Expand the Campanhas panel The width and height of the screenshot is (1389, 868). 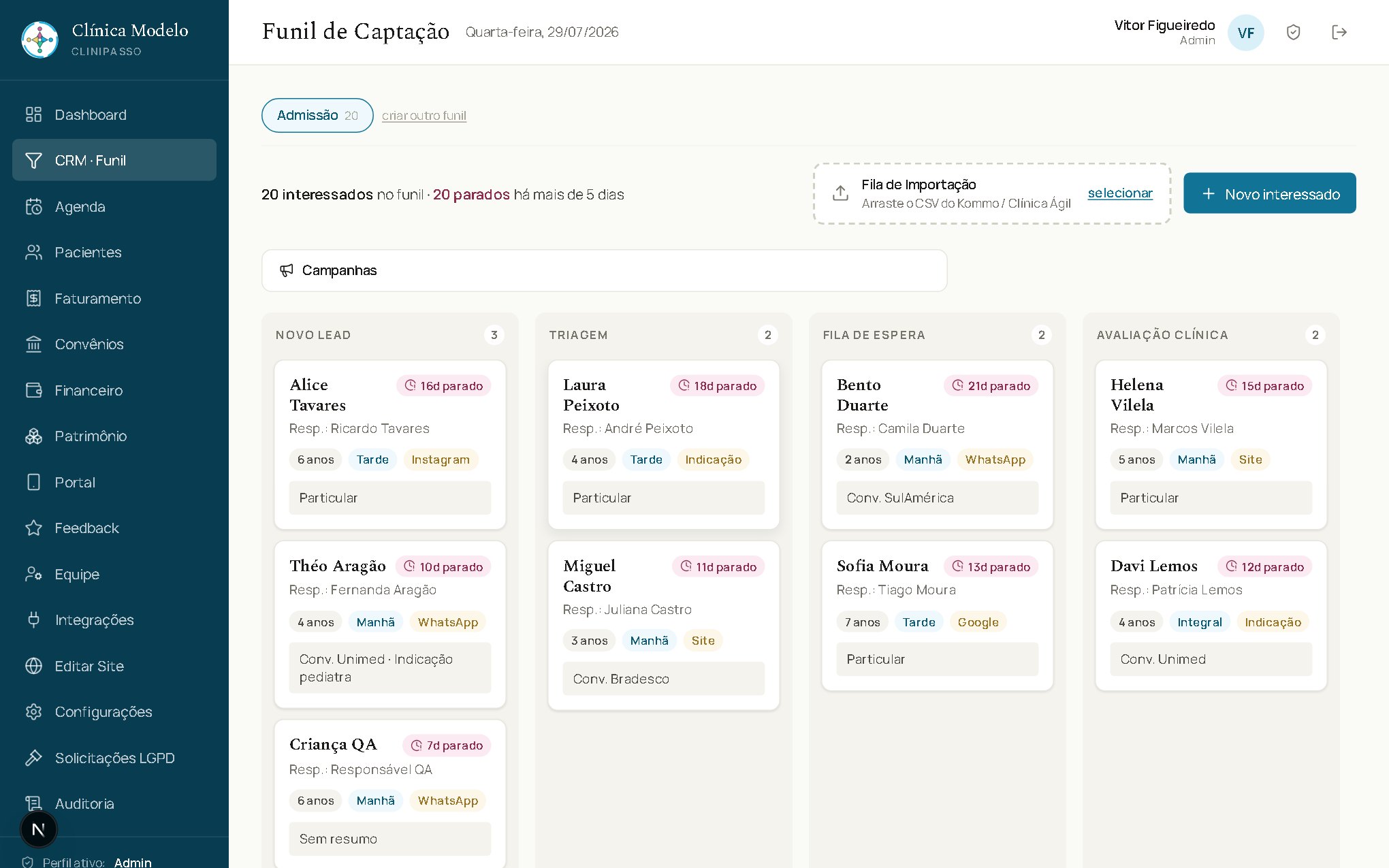[x=604, y=270]
